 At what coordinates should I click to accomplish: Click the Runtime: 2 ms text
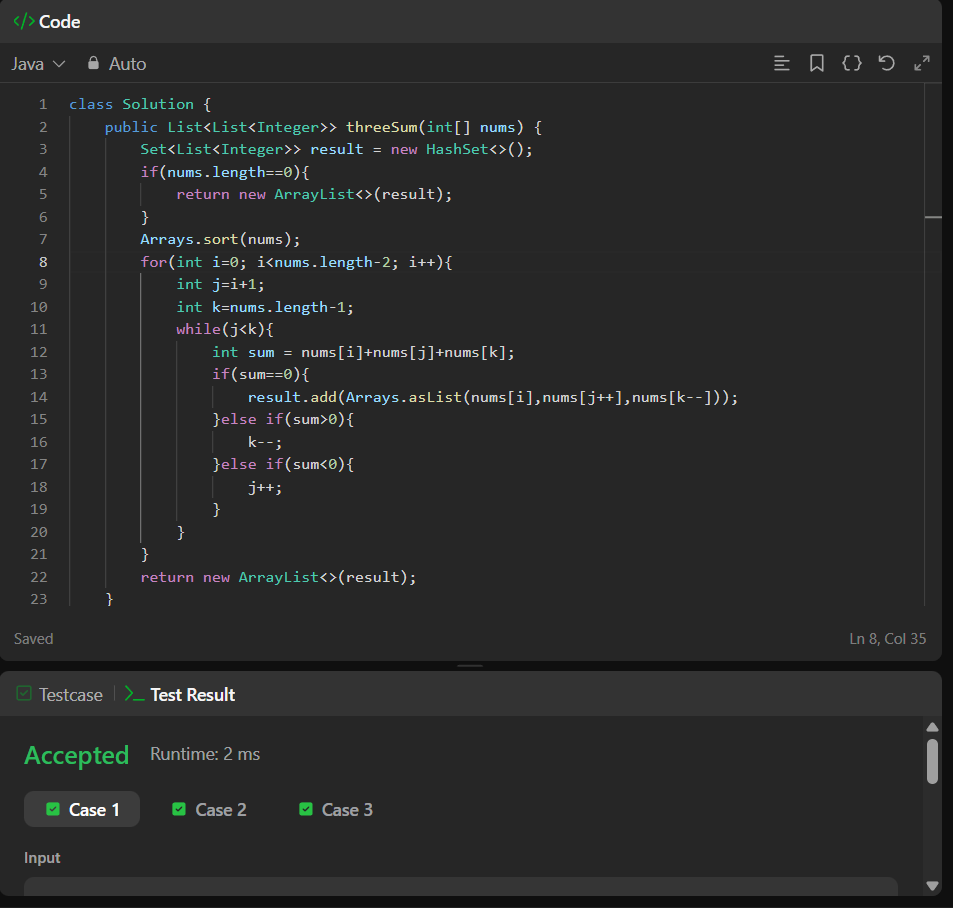(205, 754)
